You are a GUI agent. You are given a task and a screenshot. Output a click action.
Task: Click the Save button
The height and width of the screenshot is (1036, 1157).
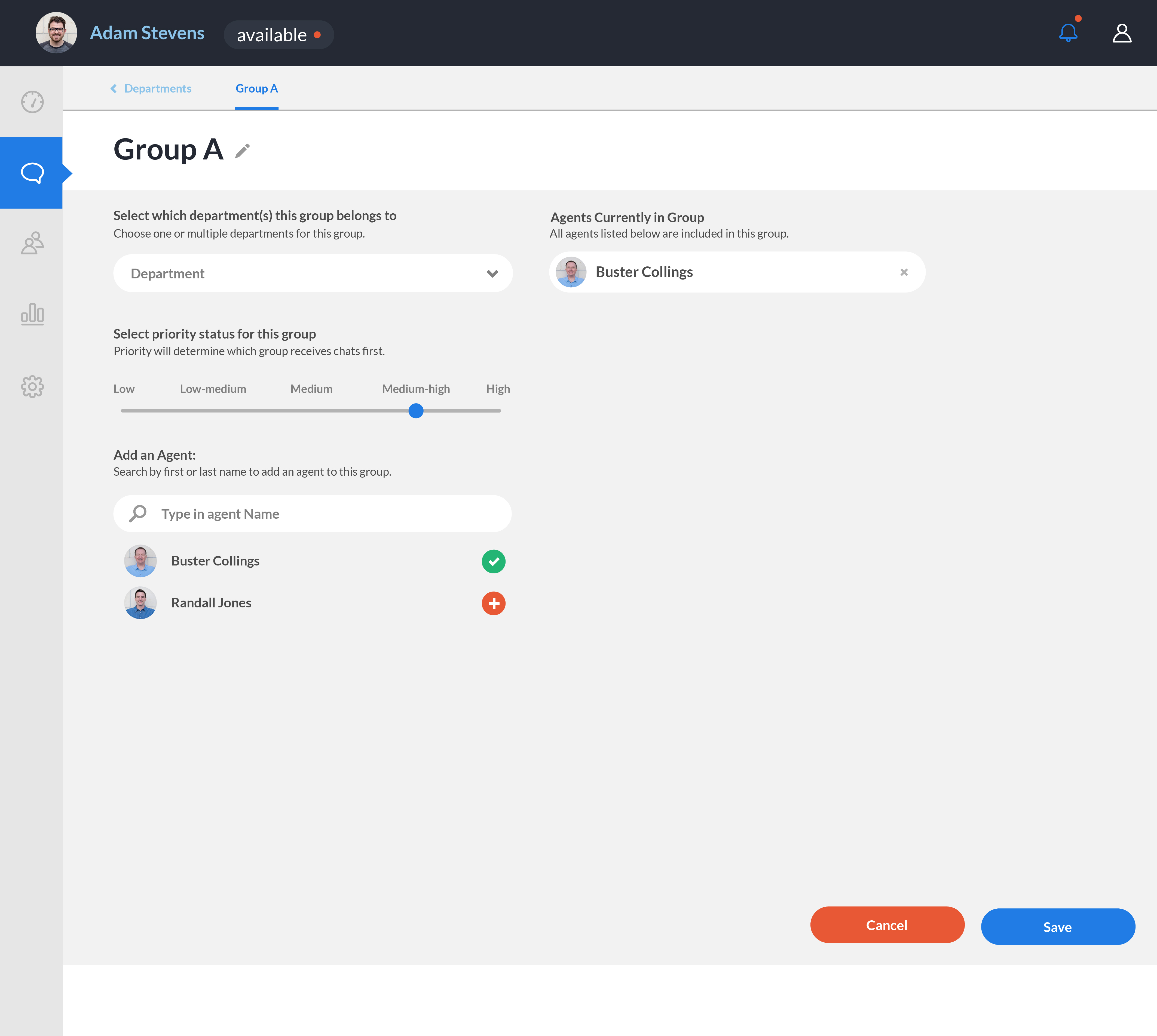[x=1057, y=927]
